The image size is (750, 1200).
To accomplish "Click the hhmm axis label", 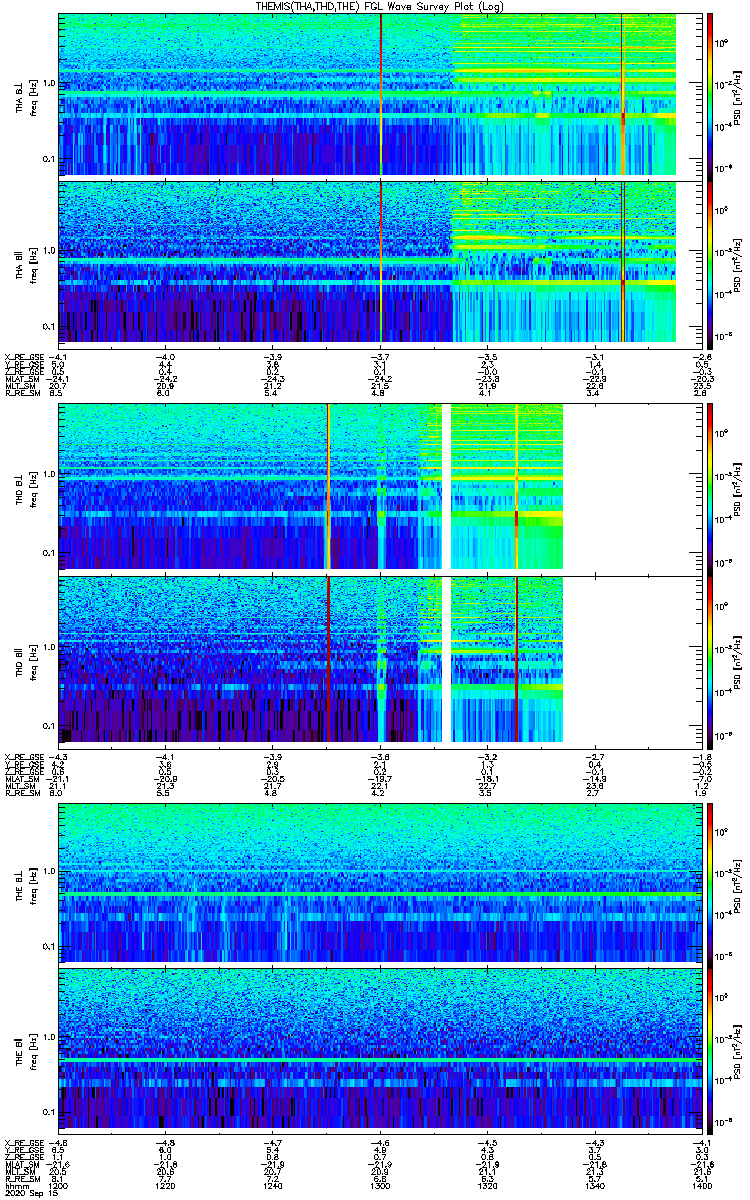I will pyautogui.click(x=15, y=1187).
